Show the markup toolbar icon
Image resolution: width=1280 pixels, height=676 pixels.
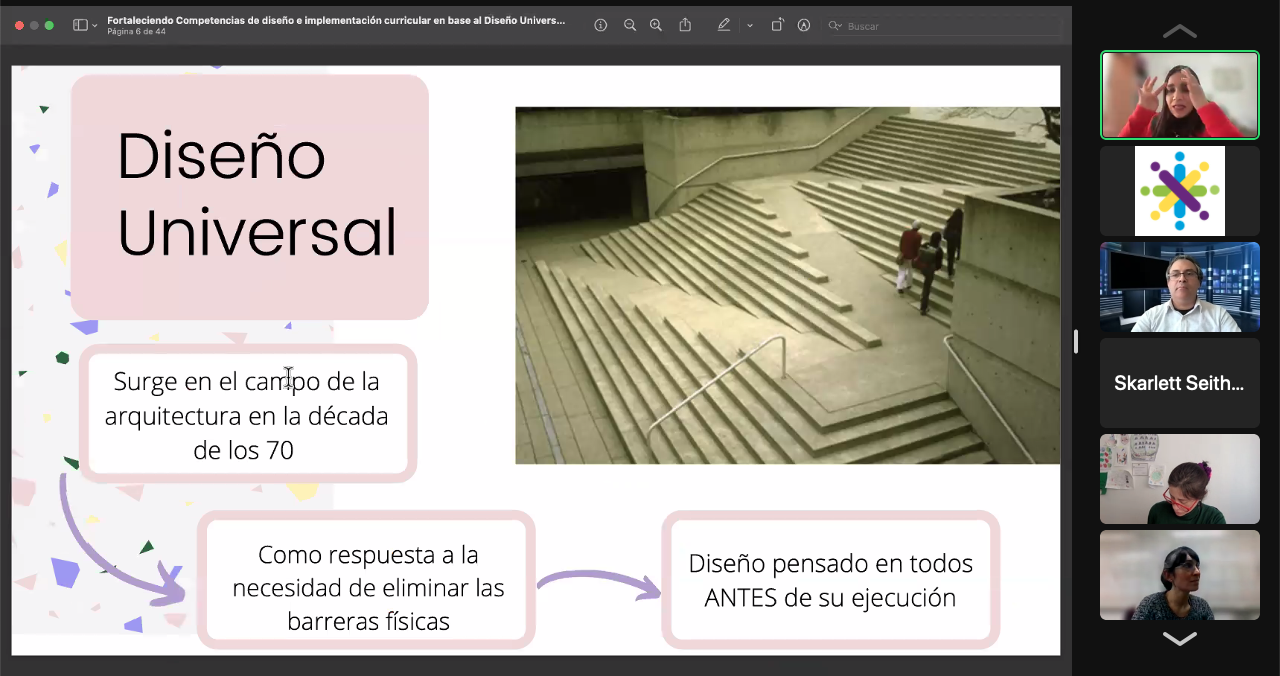click(804, 25)
